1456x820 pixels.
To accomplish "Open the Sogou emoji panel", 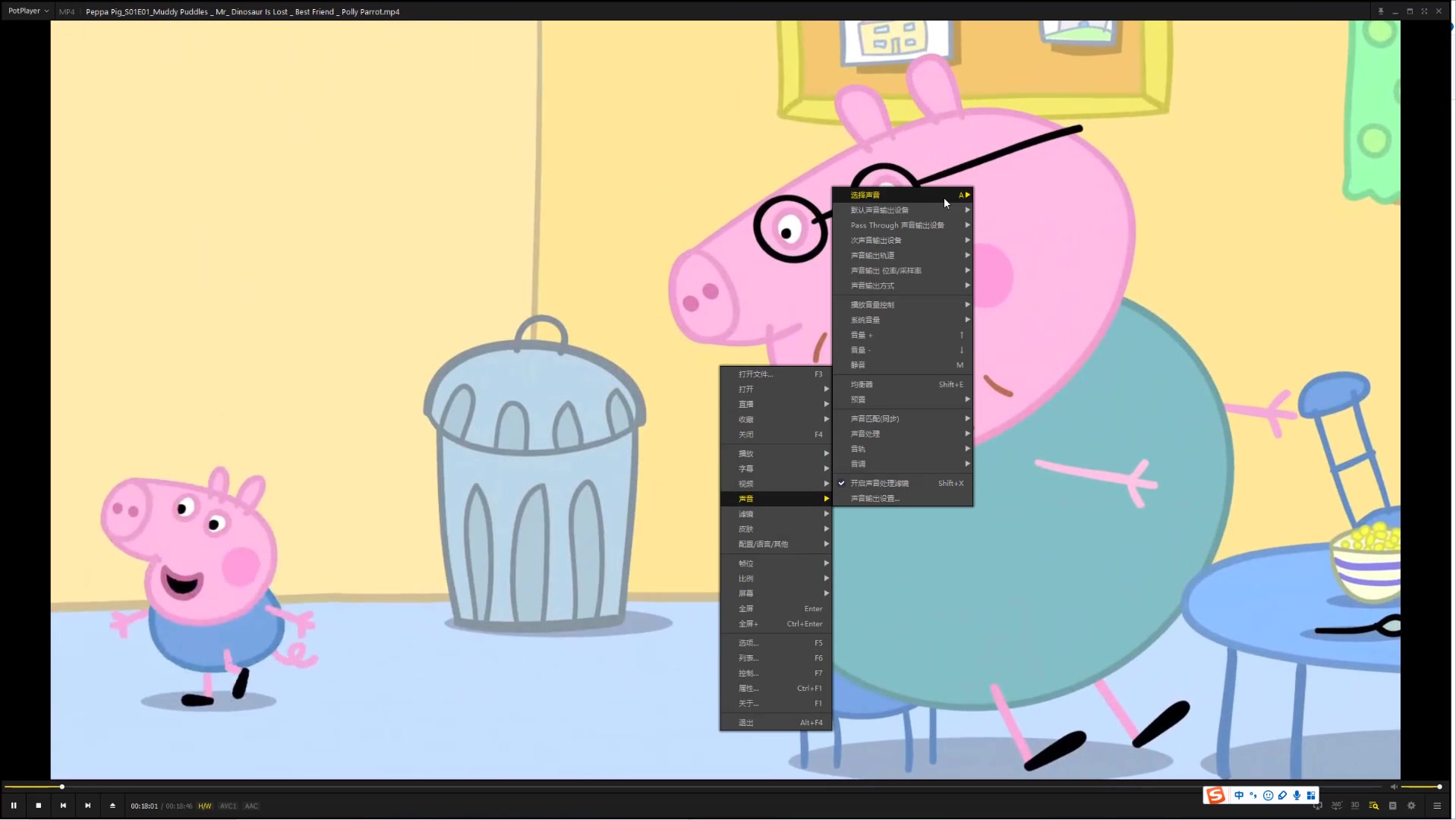I will [x=1268, y=795].
